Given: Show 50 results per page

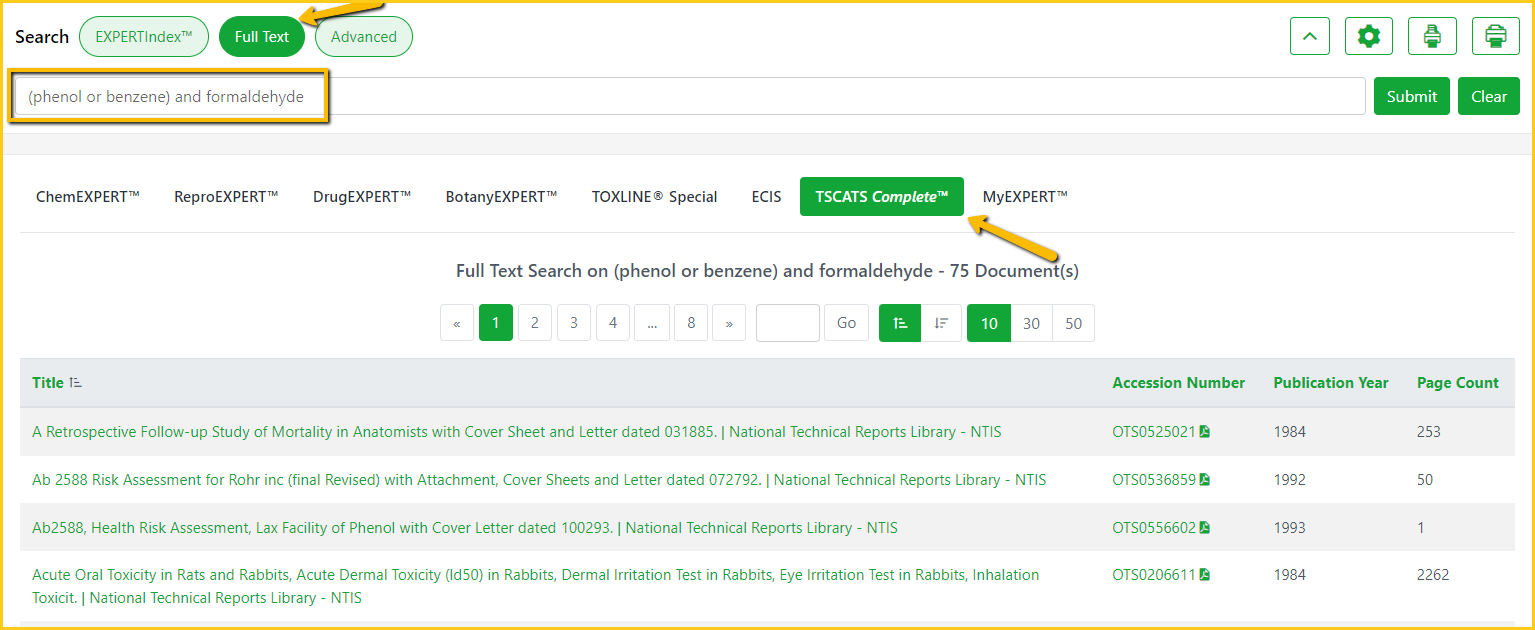Looking at the screenshot, I should point(1073,323).
